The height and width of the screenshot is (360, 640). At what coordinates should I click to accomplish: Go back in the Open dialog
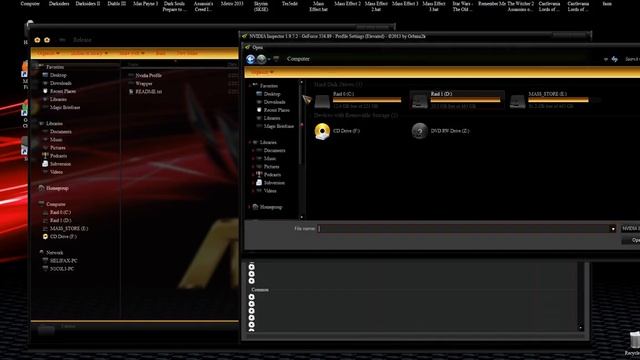point(251,59)
